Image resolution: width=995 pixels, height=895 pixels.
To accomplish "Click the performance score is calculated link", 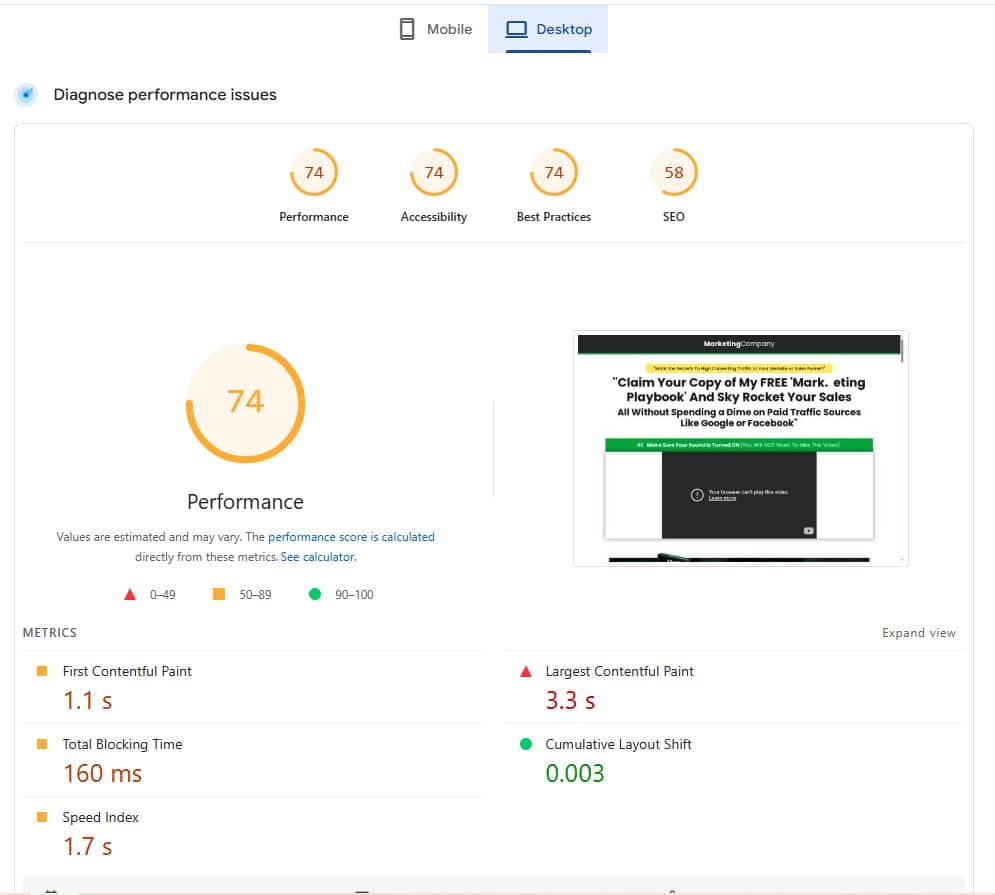I will point(351,536).
